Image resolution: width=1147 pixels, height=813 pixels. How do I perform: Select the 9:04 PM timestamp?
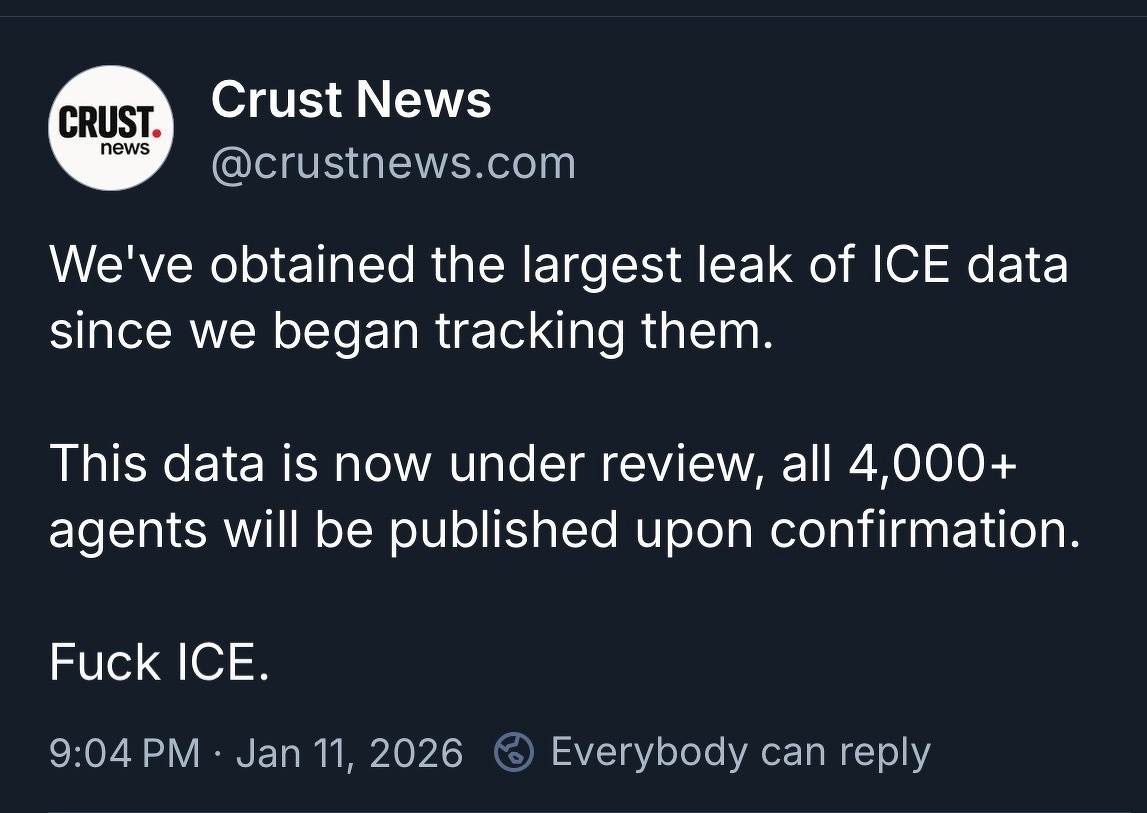click(x=121, y=751)
